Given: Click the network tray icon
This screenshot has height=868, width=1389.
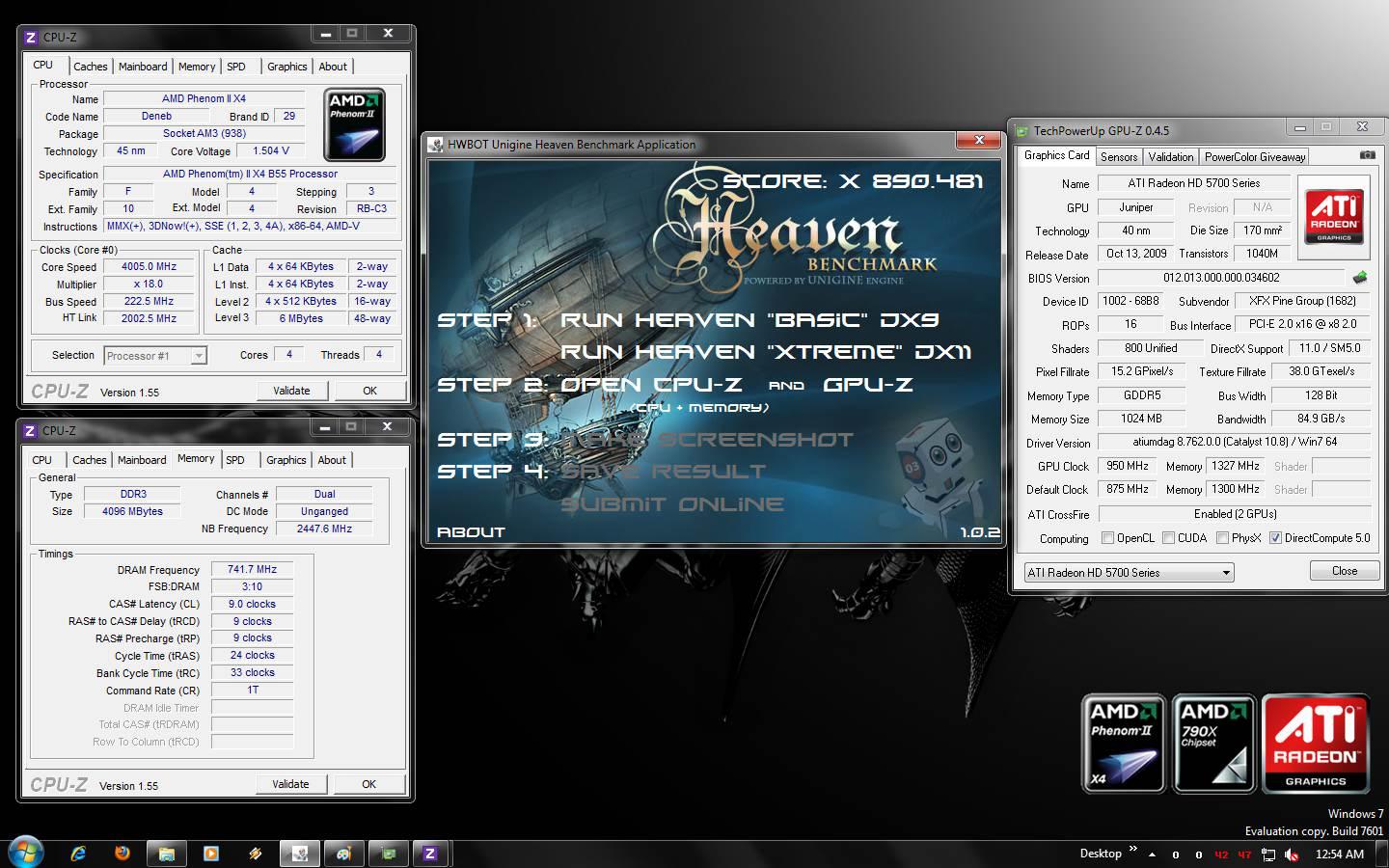Looking at the screenshot, I should click(1268, 854).
